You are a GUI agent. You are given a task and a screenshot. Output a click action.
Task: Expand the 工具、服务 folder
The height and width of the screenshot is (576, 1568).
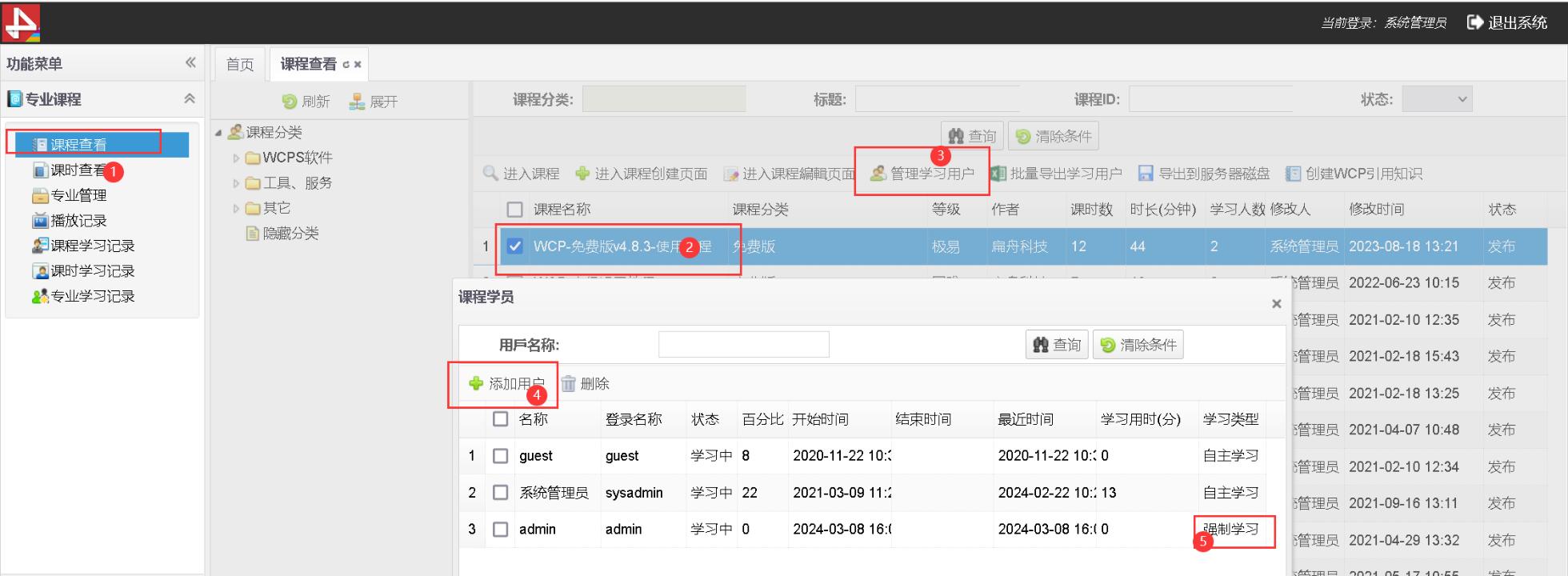[x=236, y=183]
